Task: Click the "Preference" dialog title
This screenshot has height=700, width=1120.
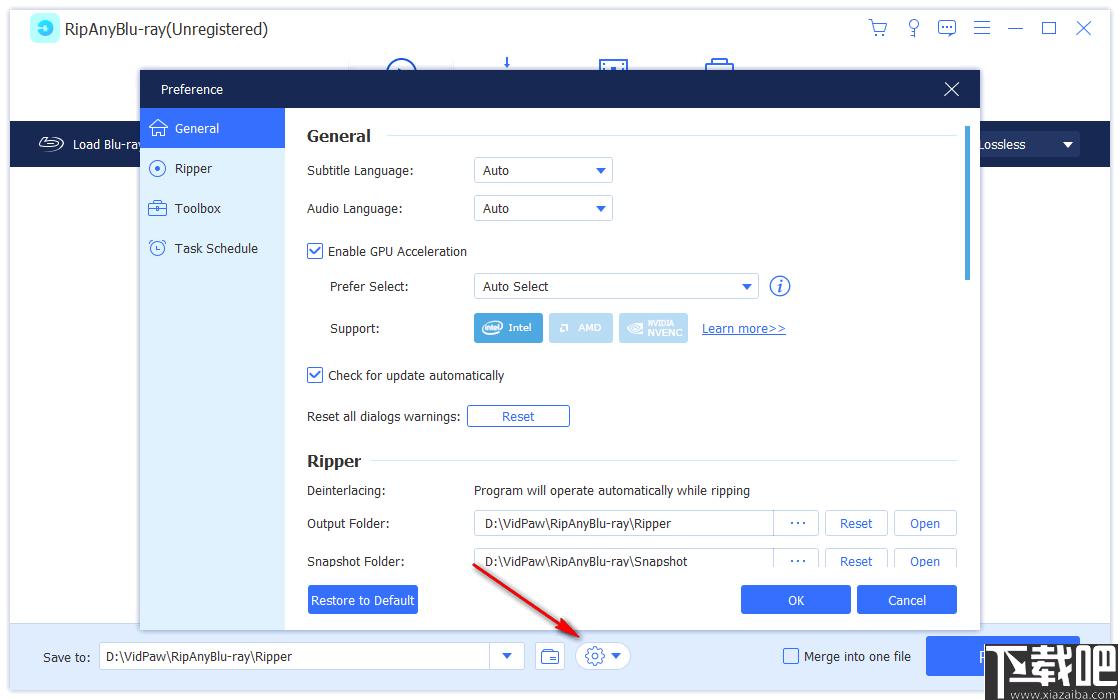Action: 191,89
